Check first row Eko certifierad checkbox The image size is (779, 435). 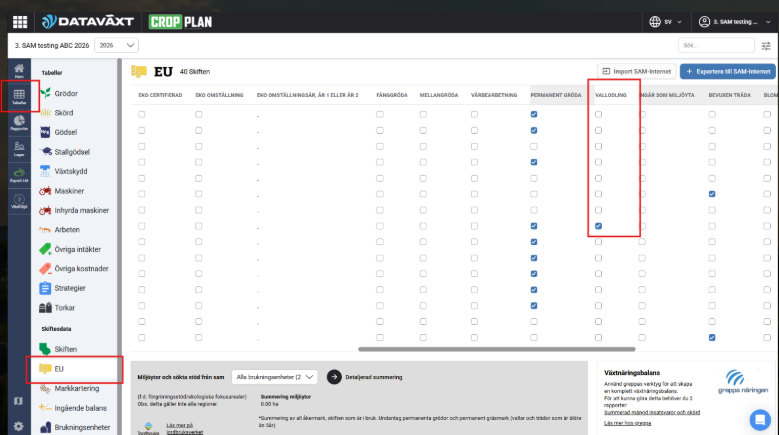pos(142,115)
